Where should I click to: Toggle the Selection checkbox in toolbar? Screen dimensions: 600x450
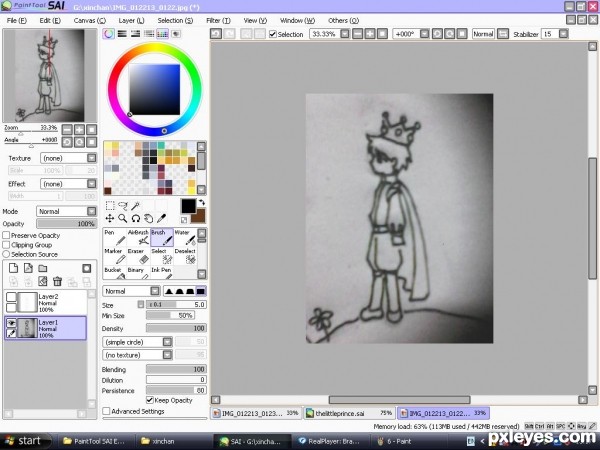click(273, 34)
